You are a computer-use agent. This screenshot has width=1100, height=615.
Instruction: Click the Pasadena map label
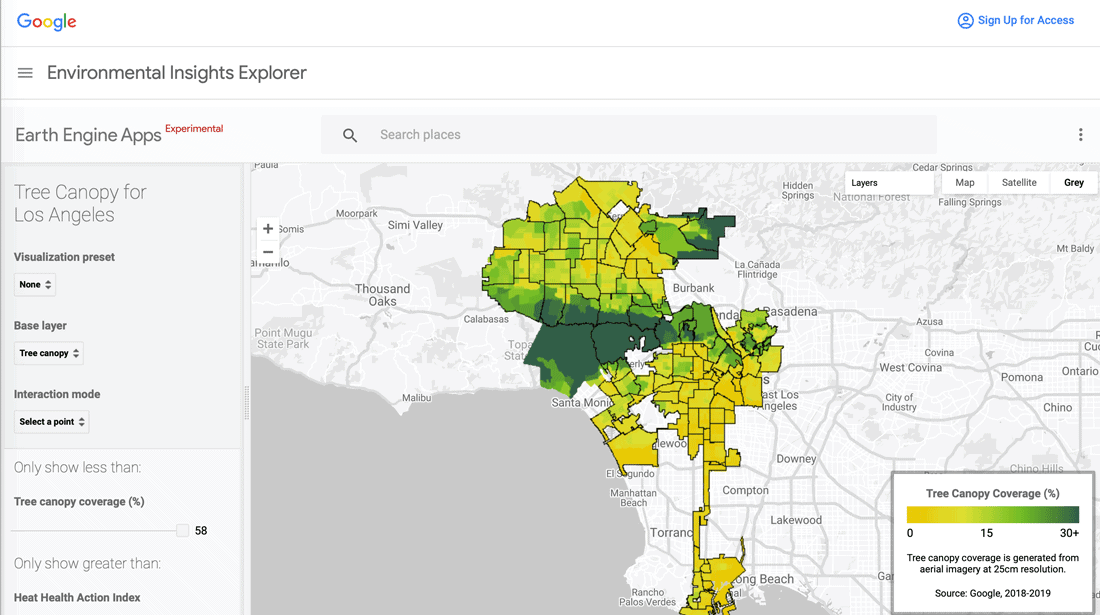click(x=791, y=311)
